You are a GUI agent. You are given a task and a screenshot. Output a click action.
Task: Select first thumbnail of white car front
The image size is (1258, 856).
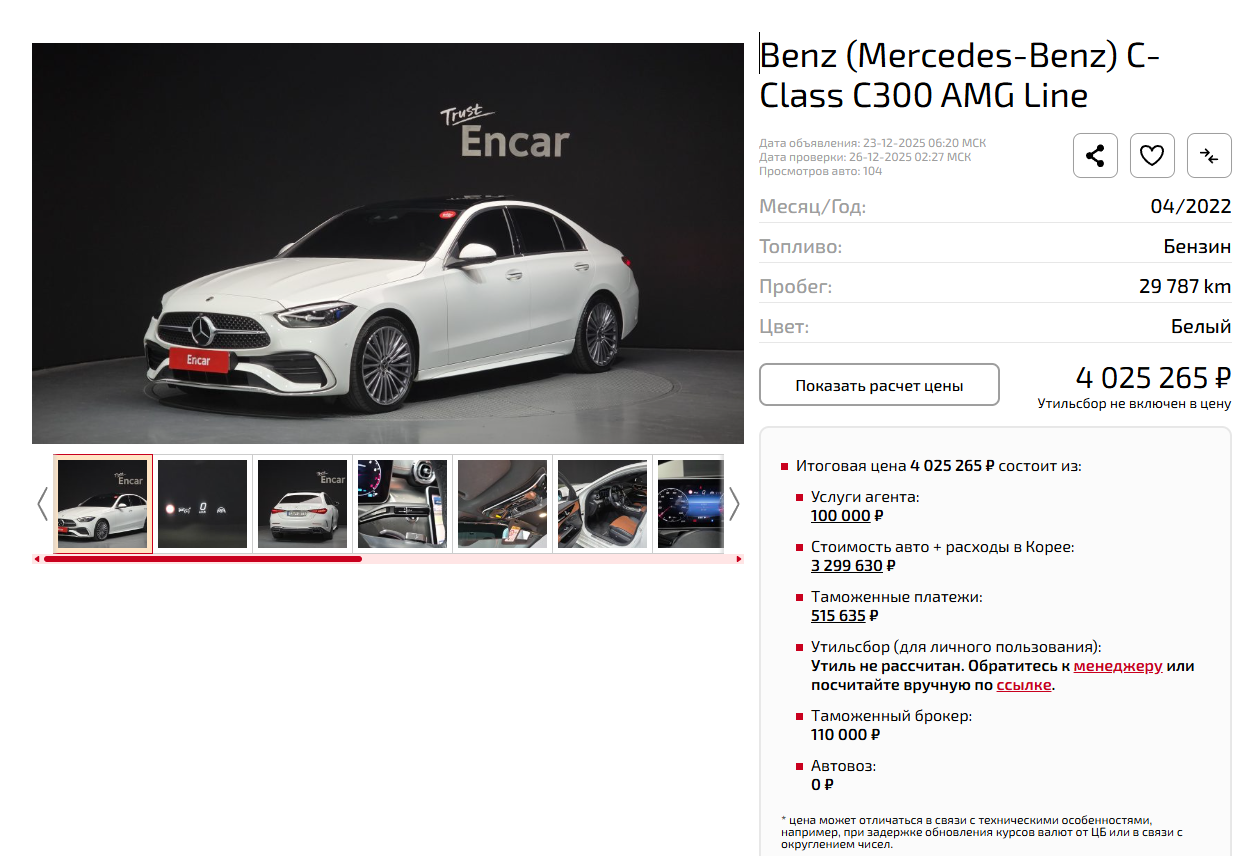[103, 504]
